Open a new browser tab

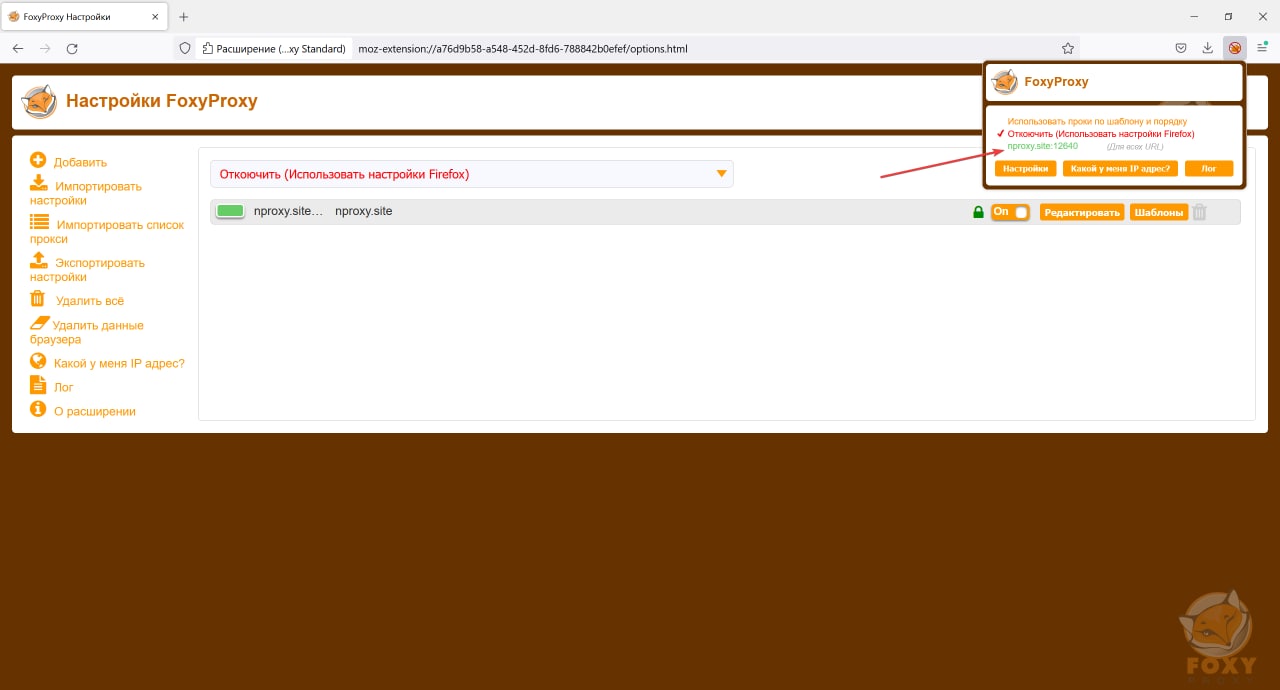tap(183, 17)
